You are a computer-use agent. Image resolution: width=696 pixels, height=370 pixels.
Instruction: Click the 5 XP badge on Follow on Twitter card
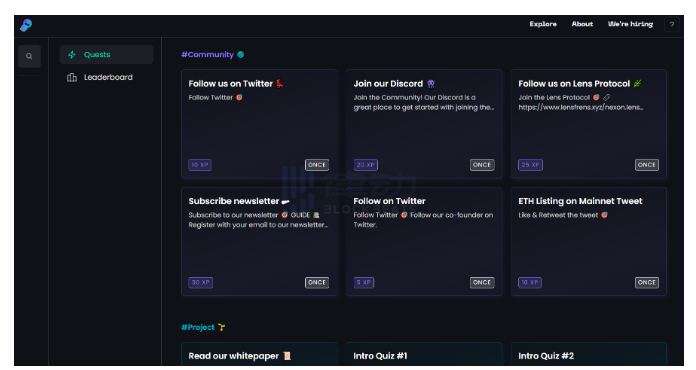tap(364, 282)
